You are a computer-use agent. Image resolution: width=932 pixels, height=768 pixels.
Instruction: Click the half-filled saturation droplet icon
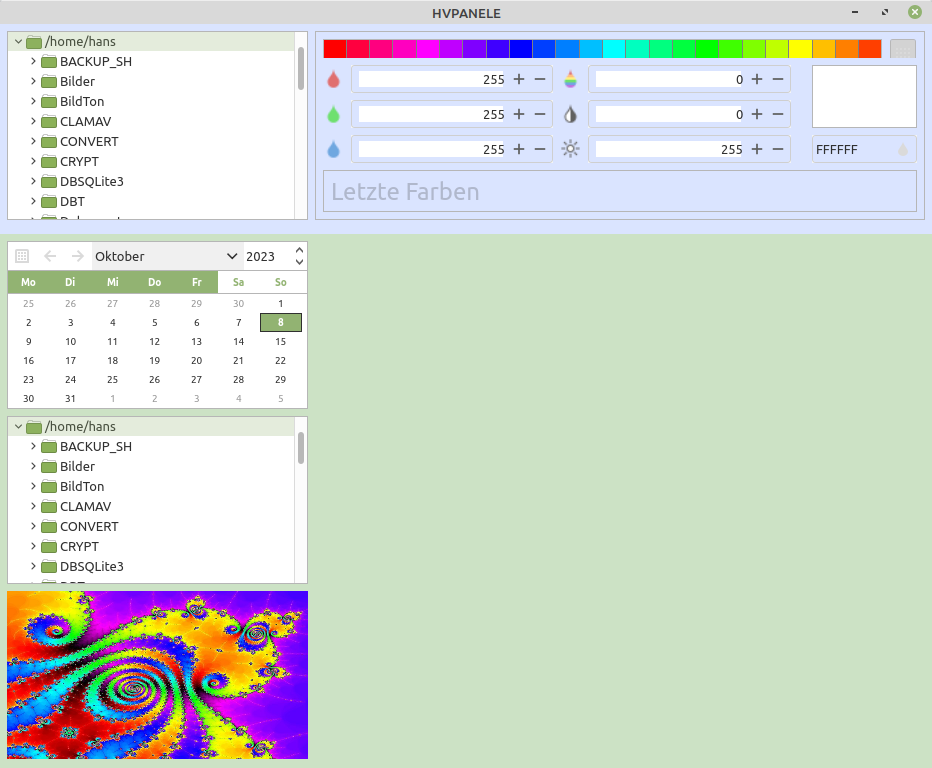click(570, 114)
